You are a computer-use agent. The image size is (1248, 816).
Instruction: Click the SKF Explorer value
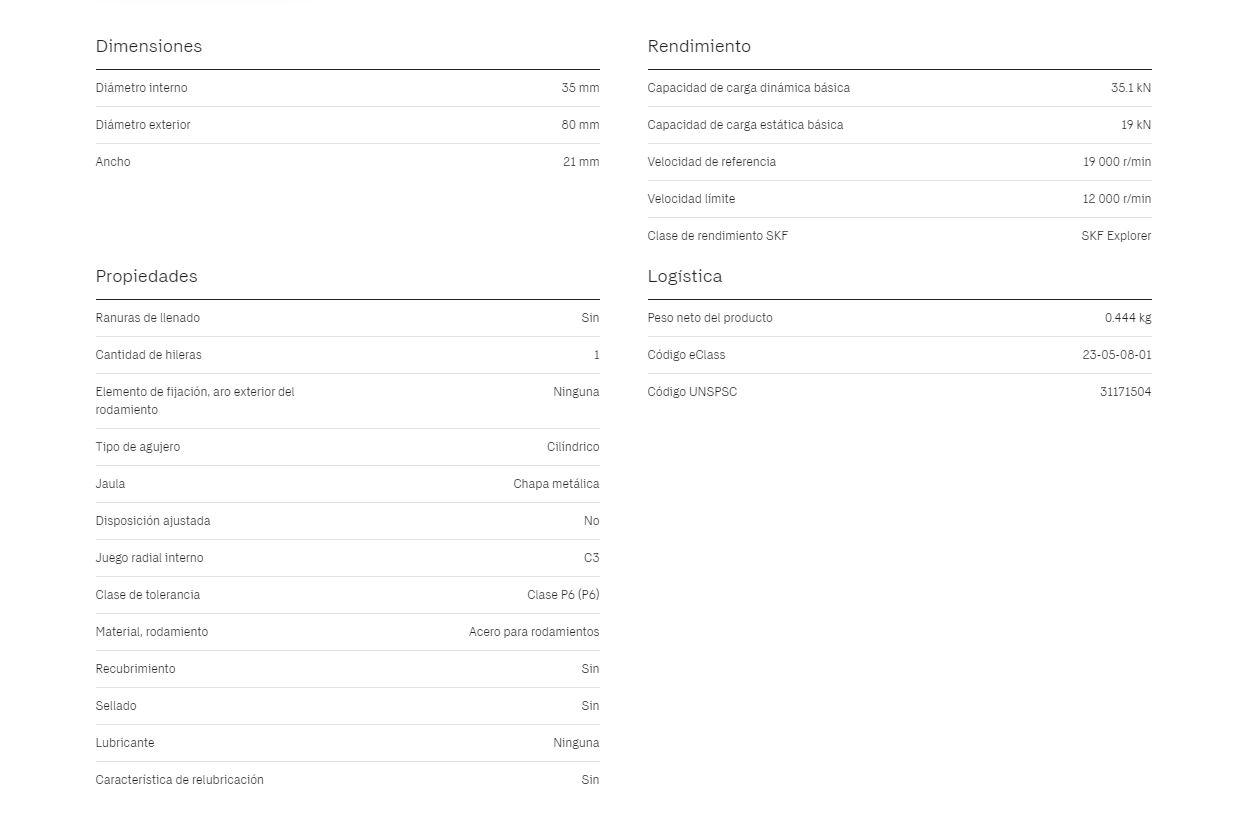(1115, 236)
